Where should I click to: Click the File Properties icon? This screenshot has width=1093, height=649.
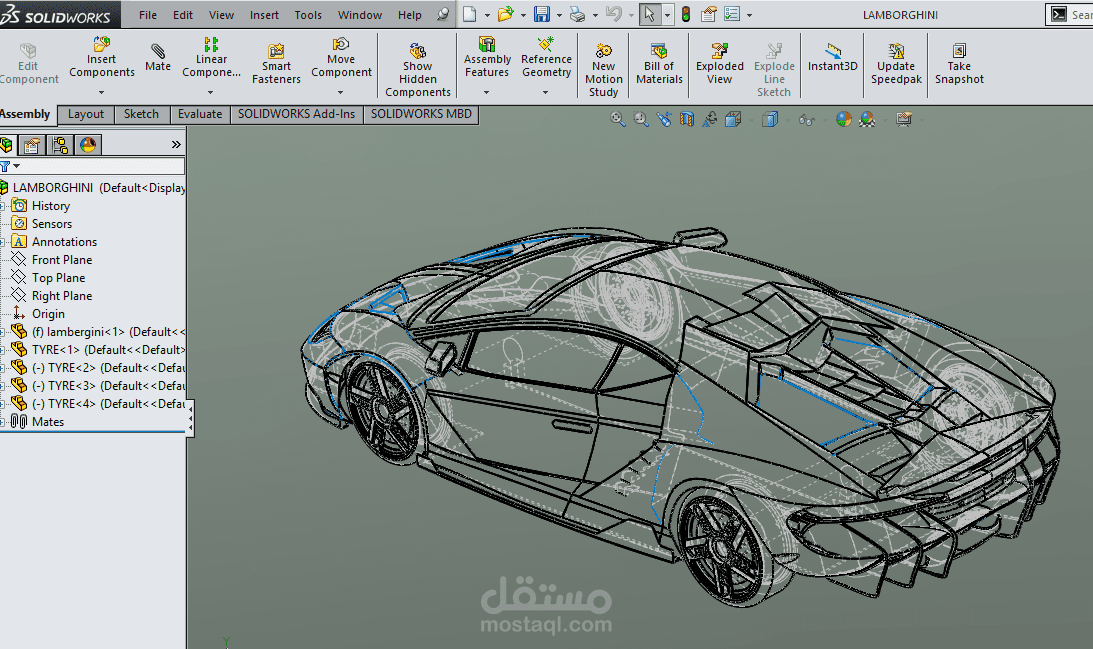709,14
